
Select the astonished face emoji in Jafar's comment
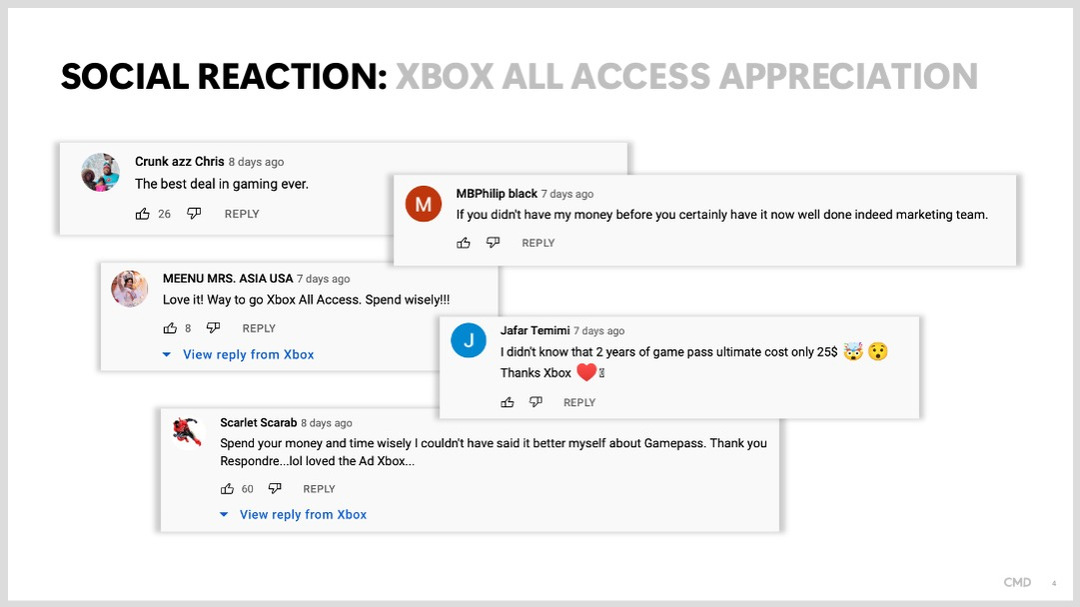[x=878, y=351]
